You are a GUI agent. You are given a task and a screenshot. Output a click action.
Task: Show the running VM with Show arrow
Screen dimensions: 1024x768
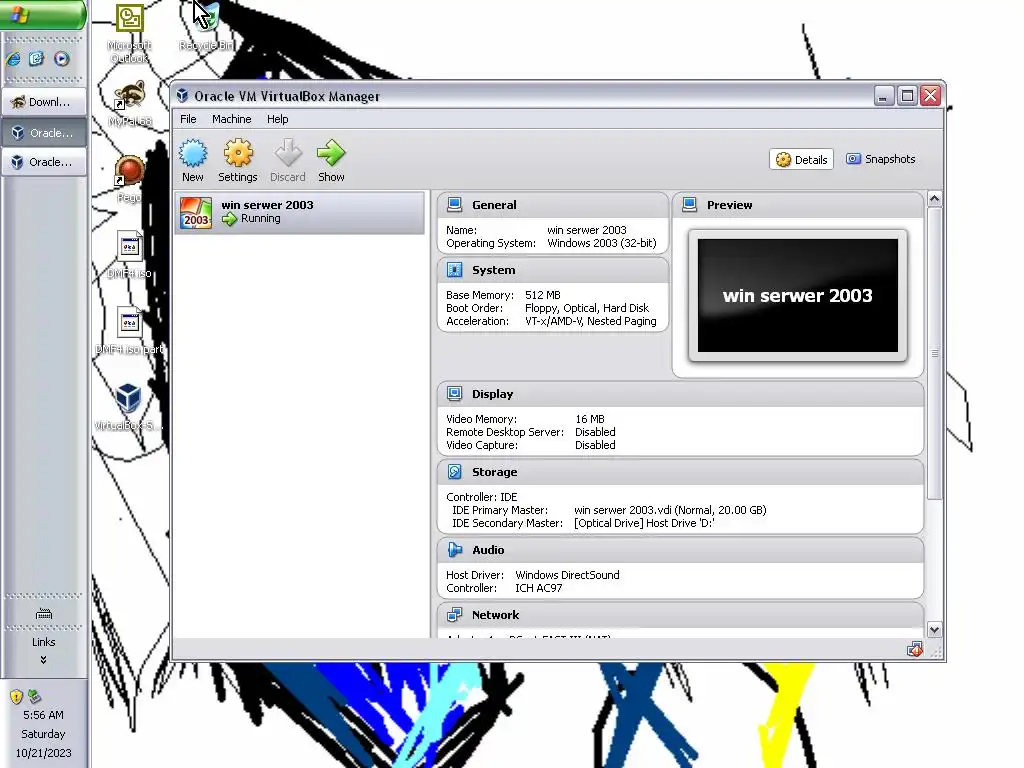[331, 160]
